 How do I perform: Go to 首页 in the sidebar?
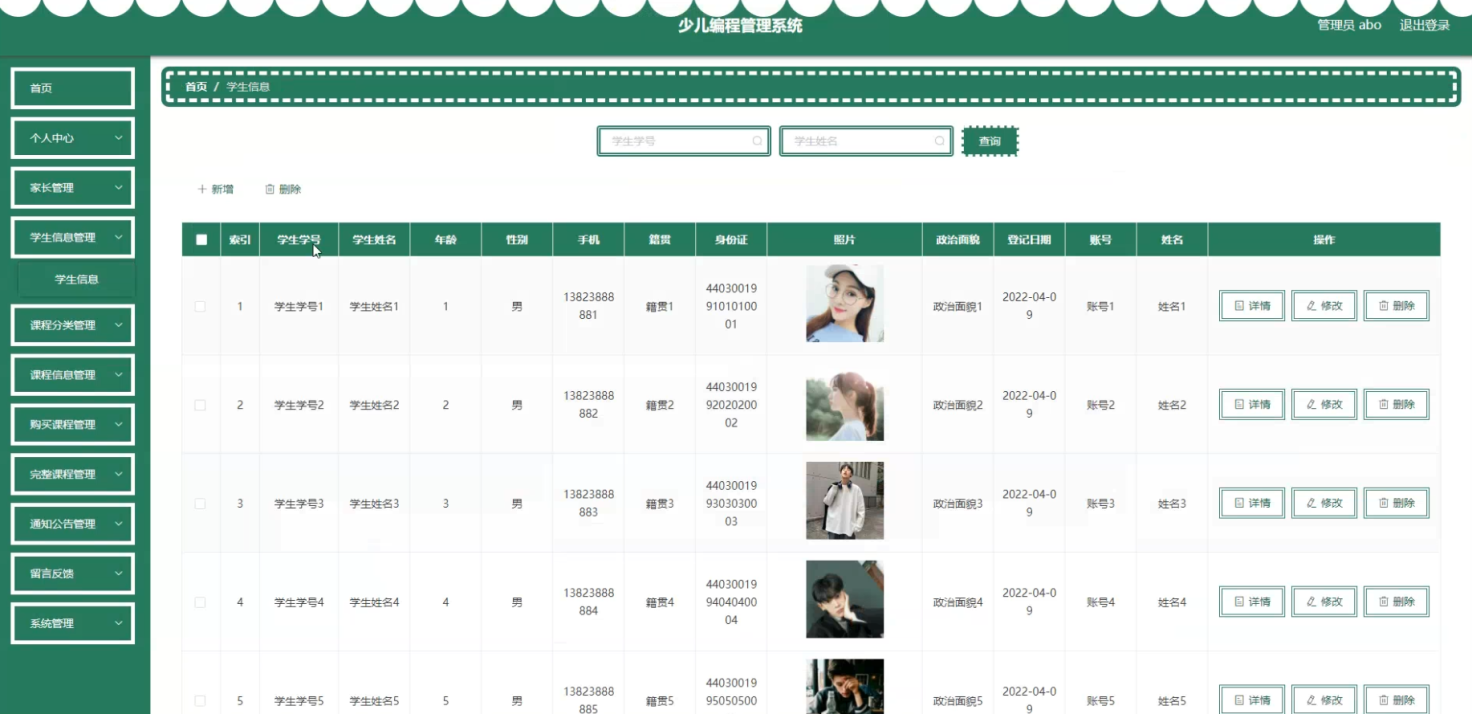[72, 88]
